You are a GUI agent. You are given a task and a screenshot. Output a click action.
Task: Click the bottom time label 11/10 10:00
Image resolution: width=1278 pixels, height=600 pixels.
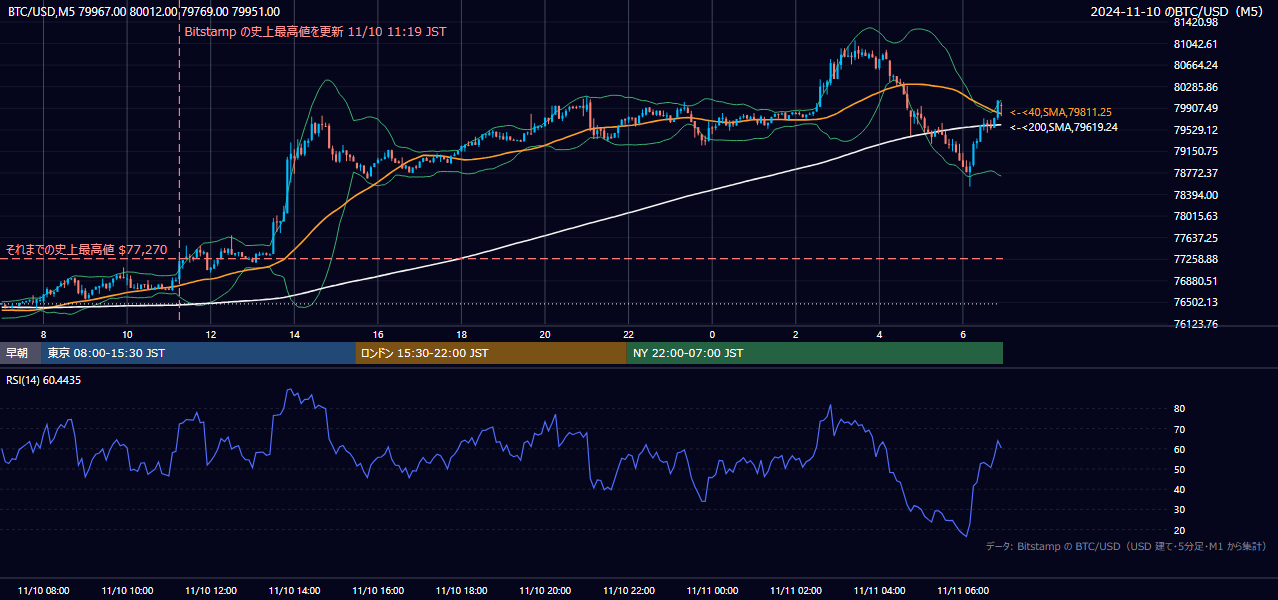(127, 591)
